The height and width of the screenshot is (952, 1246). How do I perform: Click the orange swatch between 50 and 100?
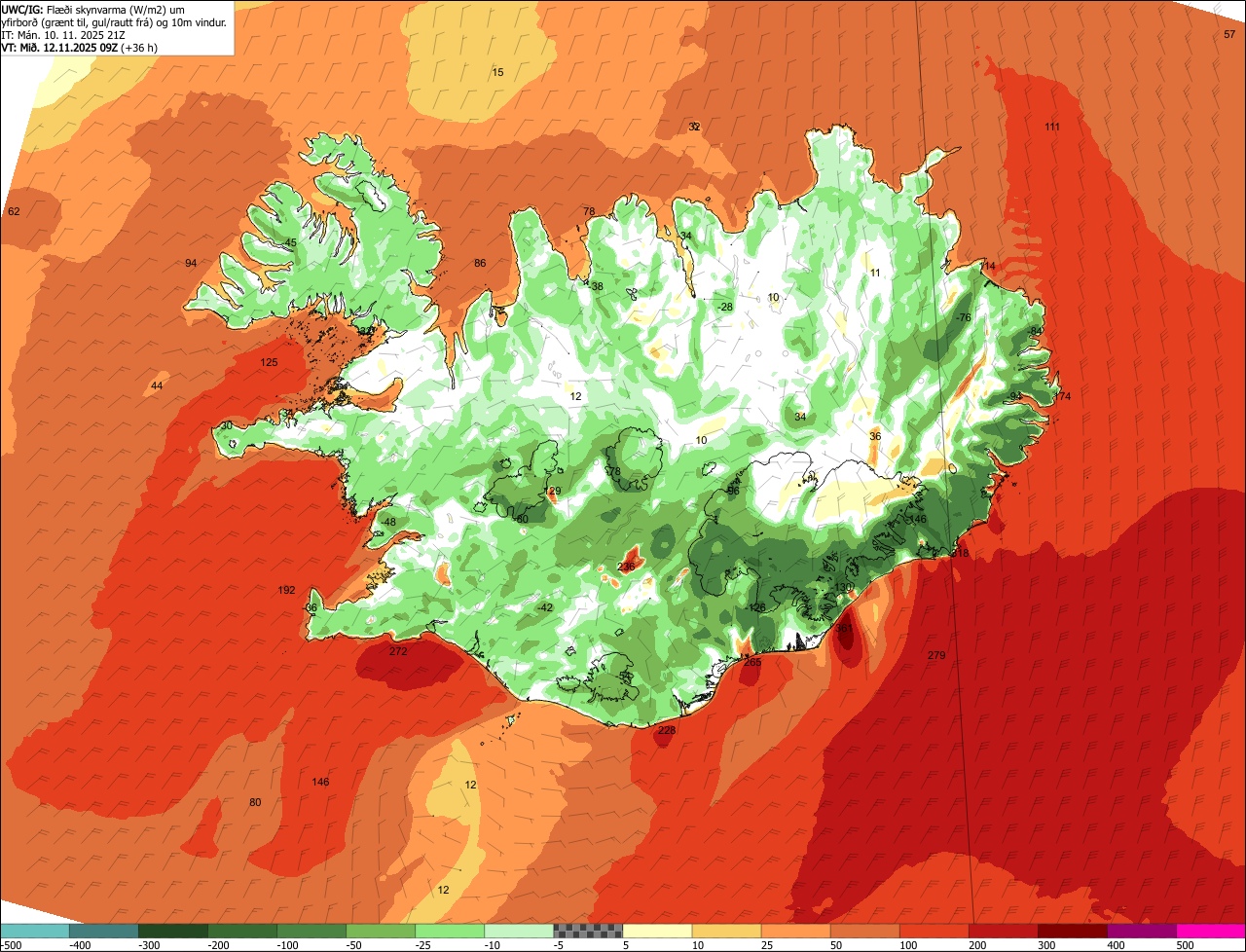tap(863, 931)
